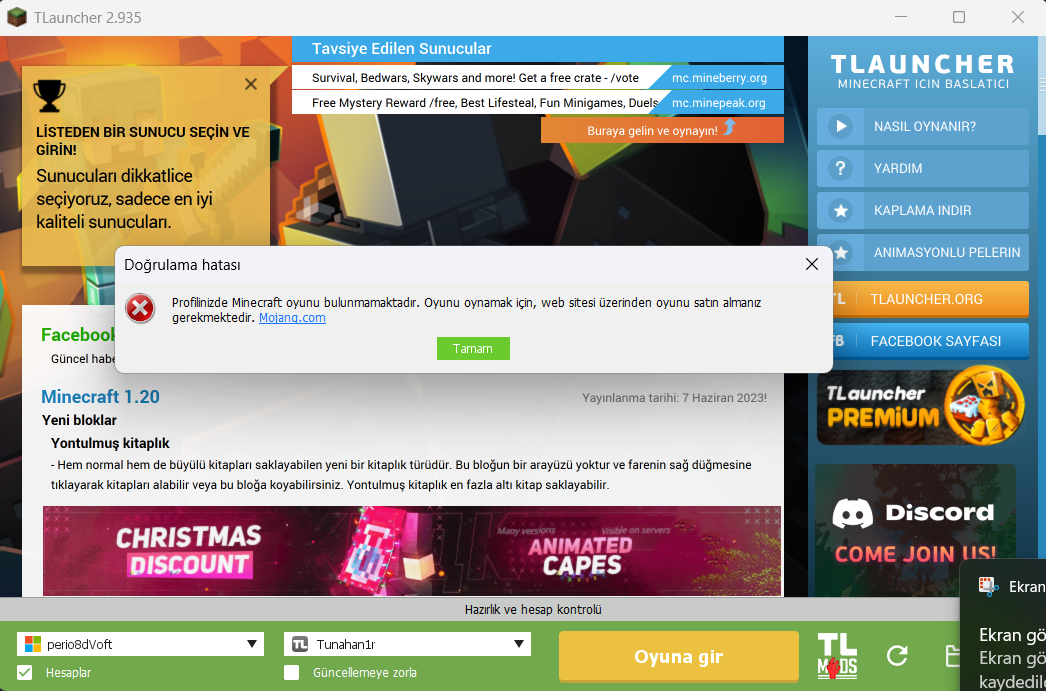
Task: Open the folder icon in the bottom bar
Action: [953, 656]
